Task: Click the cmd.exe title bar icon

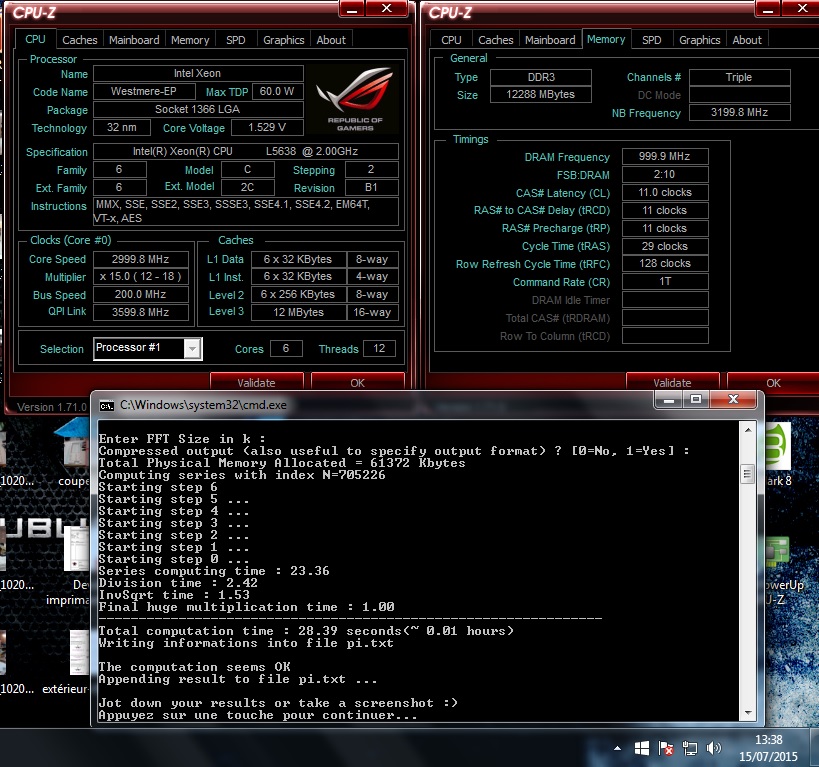Action: click(x=107, y=405)
